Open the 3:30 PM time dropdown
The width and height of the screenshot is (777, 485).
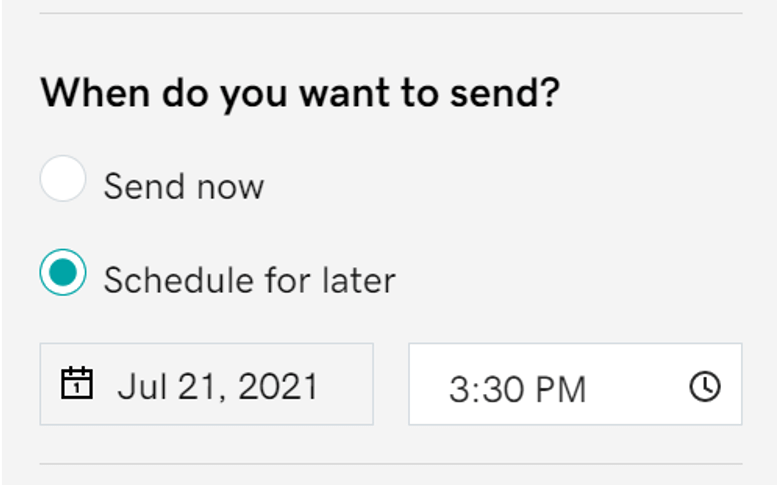click(575, 384)
